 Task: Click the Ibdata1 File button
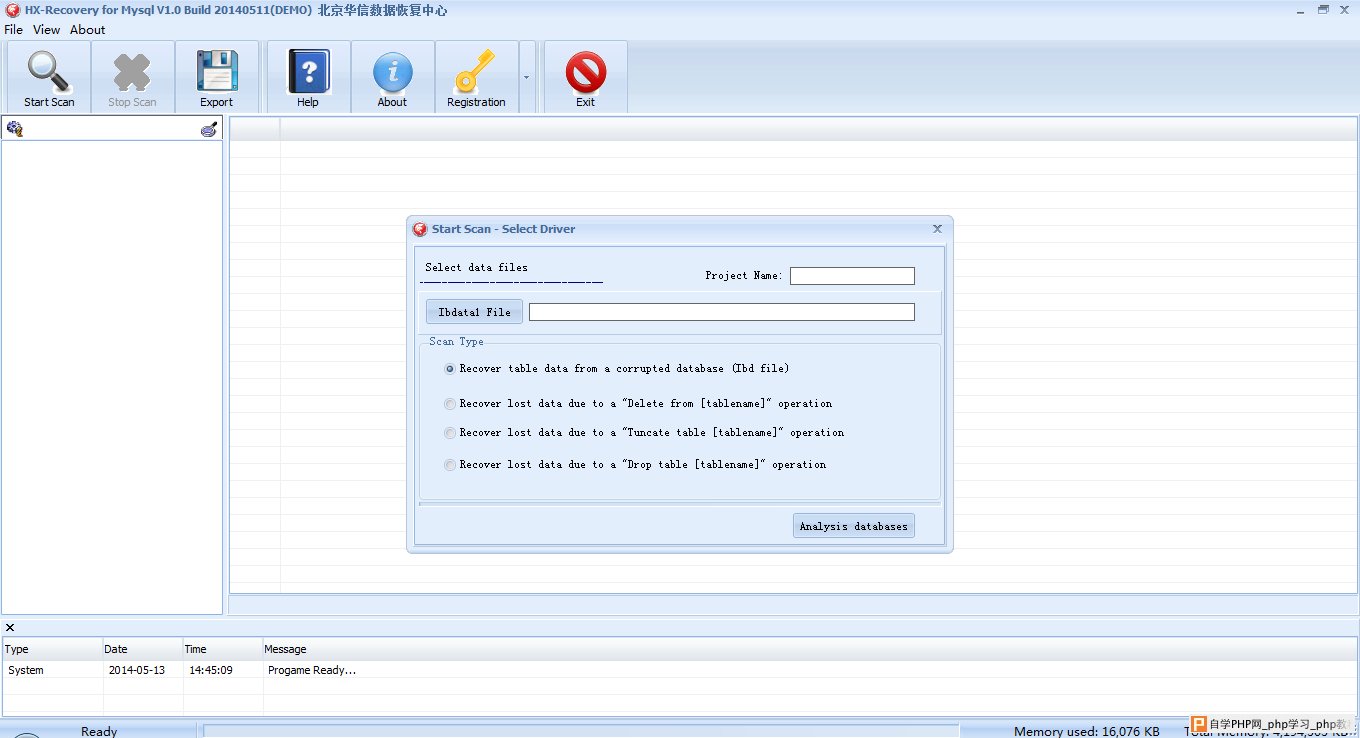tap(474, 312)
